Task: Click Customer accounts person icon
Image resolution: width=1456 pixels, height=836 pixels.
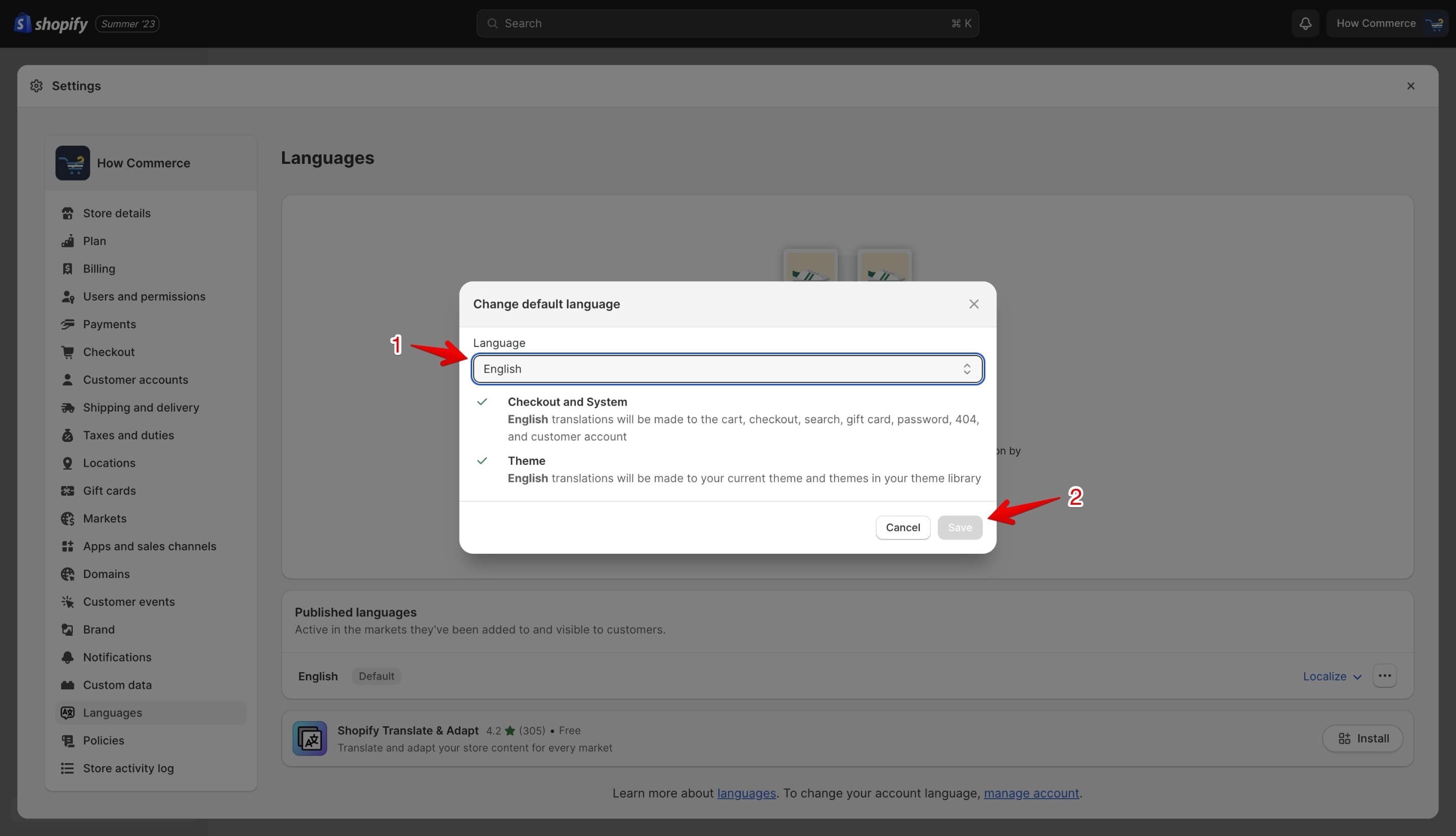Action: click(x=68, y=379)
